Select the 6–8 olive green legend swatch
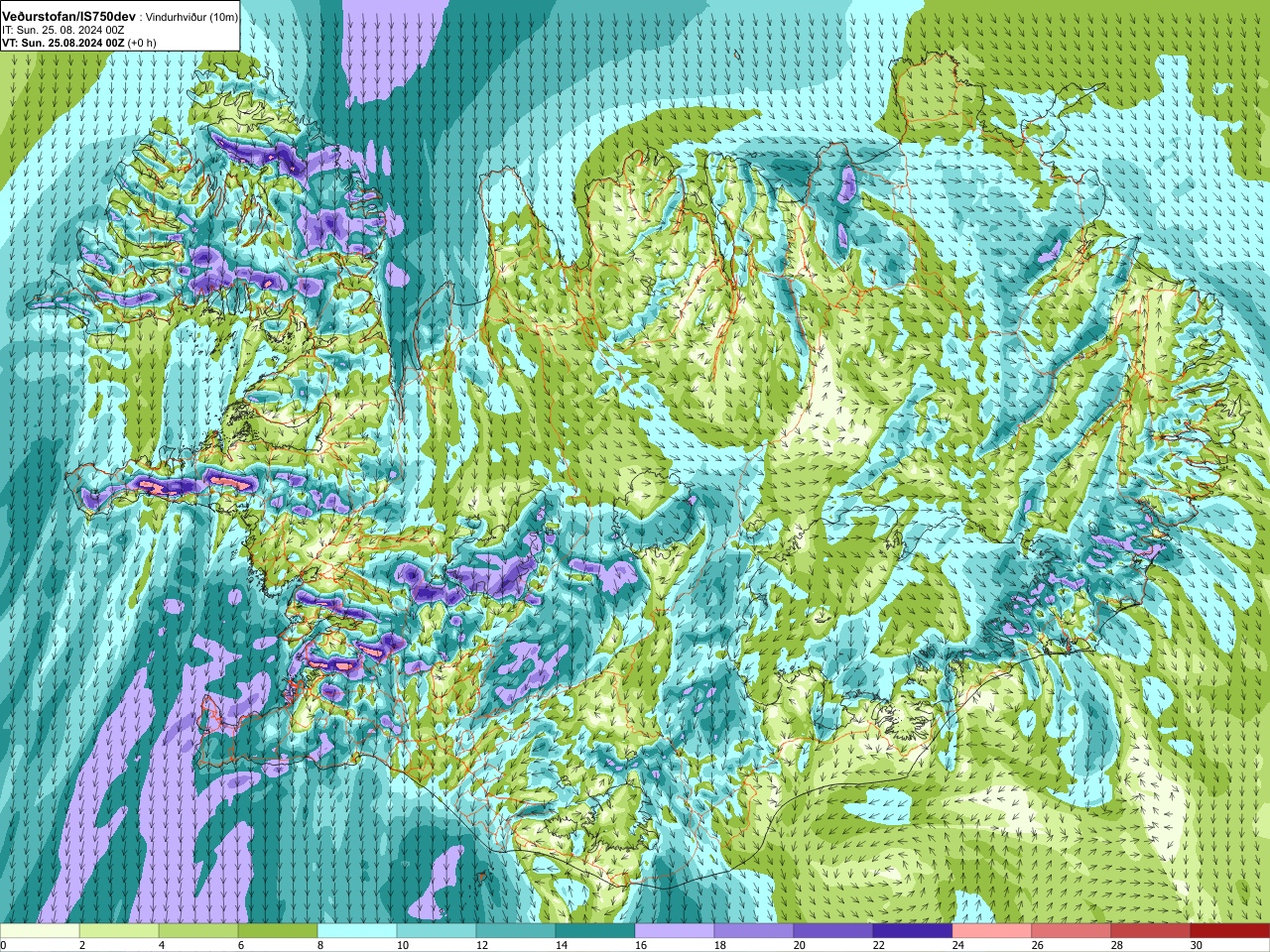1270x952 pixels. [x=278, y=931]
